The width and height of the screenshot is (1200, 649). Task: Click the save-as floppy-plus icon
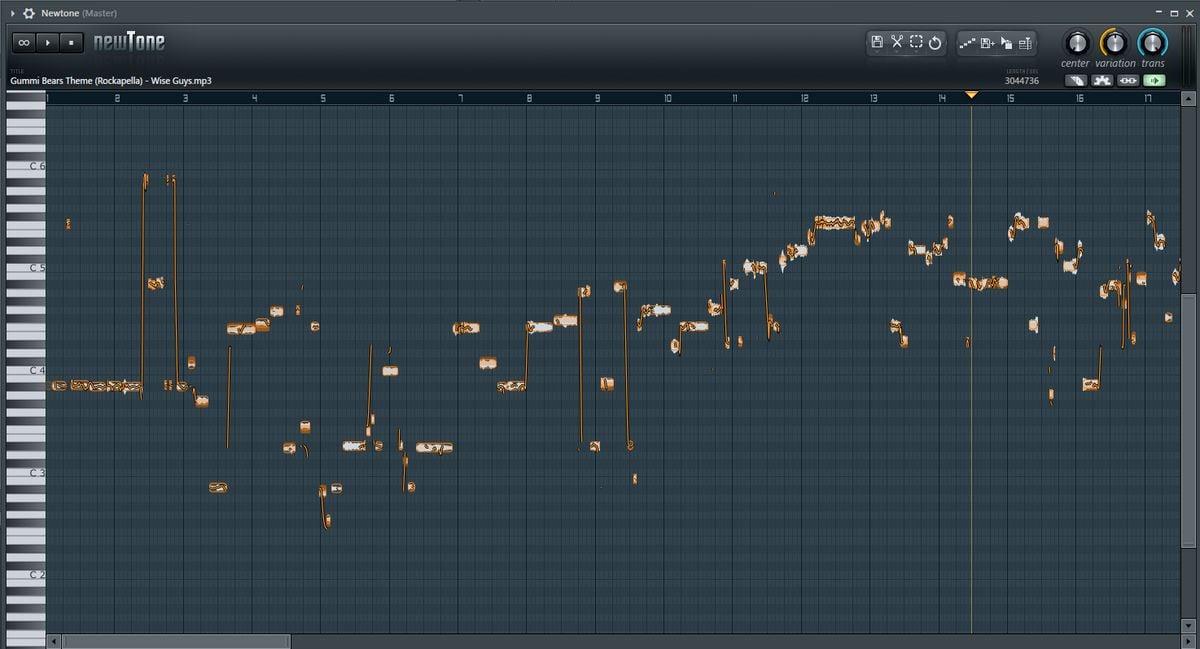click(x=987, y=43)
